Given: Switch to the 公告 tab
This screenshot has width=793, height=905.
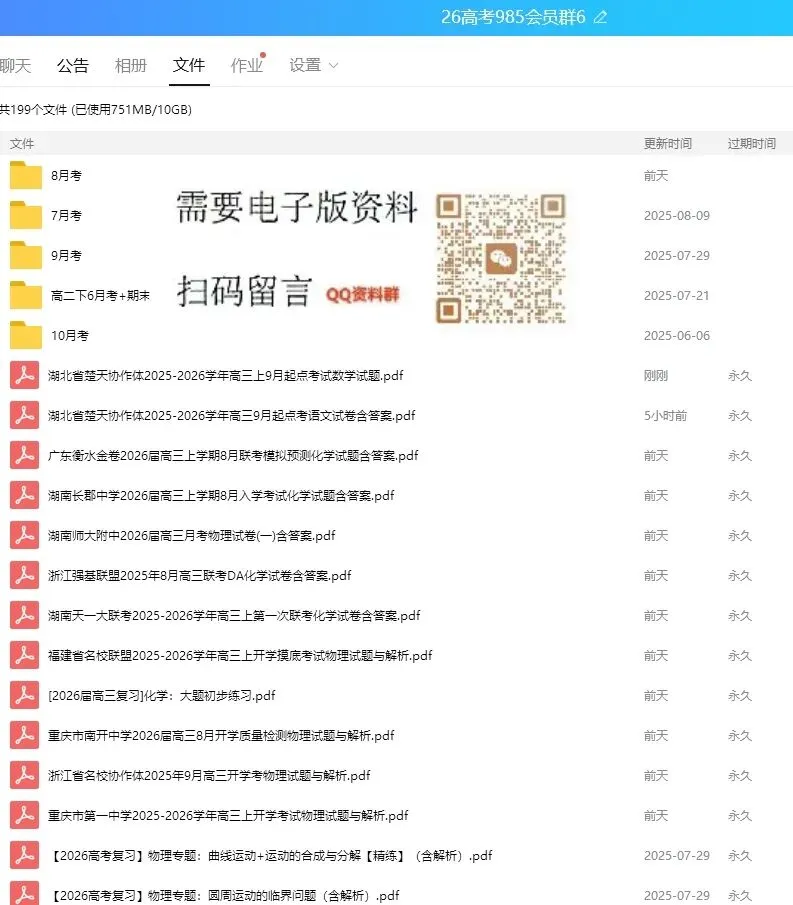Looking at the screenshot, I should [x=73, y=65].
